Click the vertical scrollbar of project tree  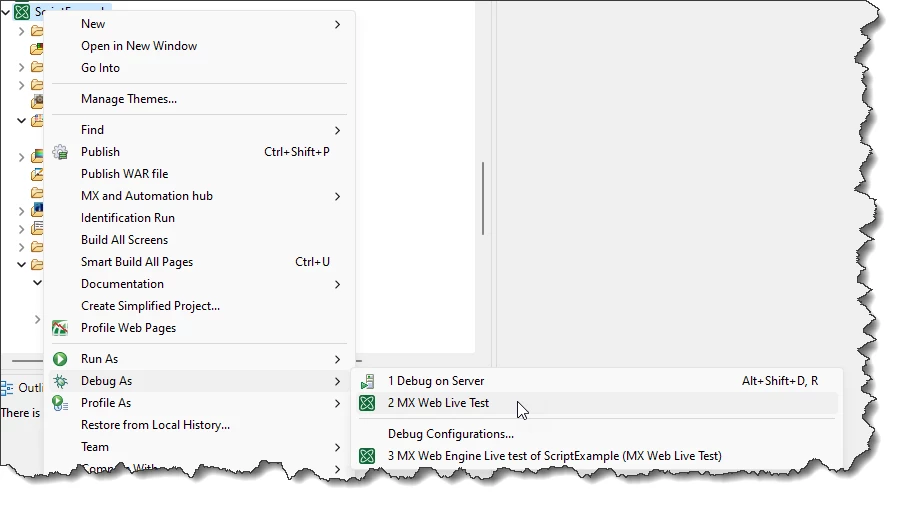[483, 198]
